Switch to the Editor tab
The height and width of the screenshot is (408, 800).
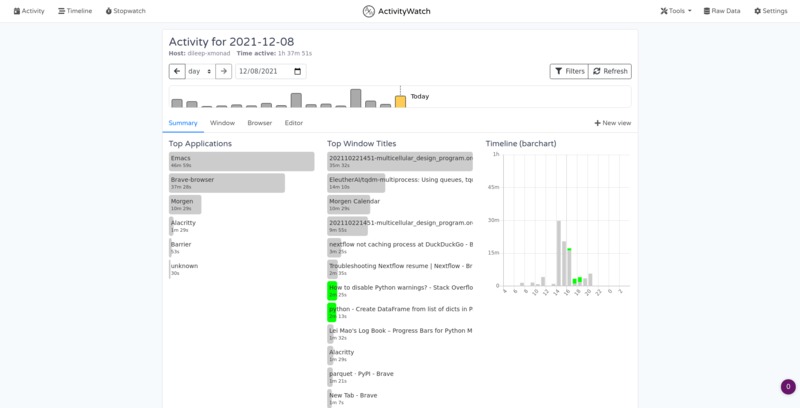coord(294,123)
